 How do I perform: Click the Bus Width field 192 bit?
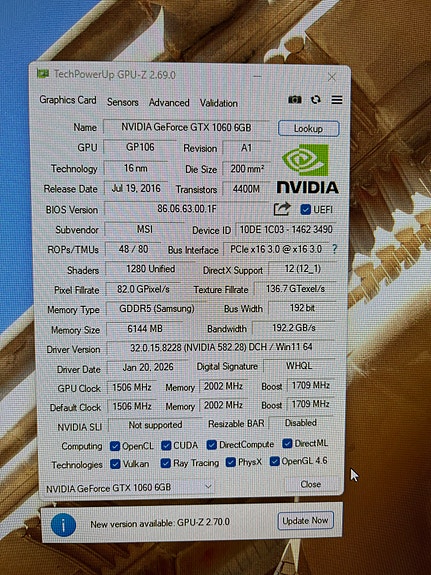(302, 308)
